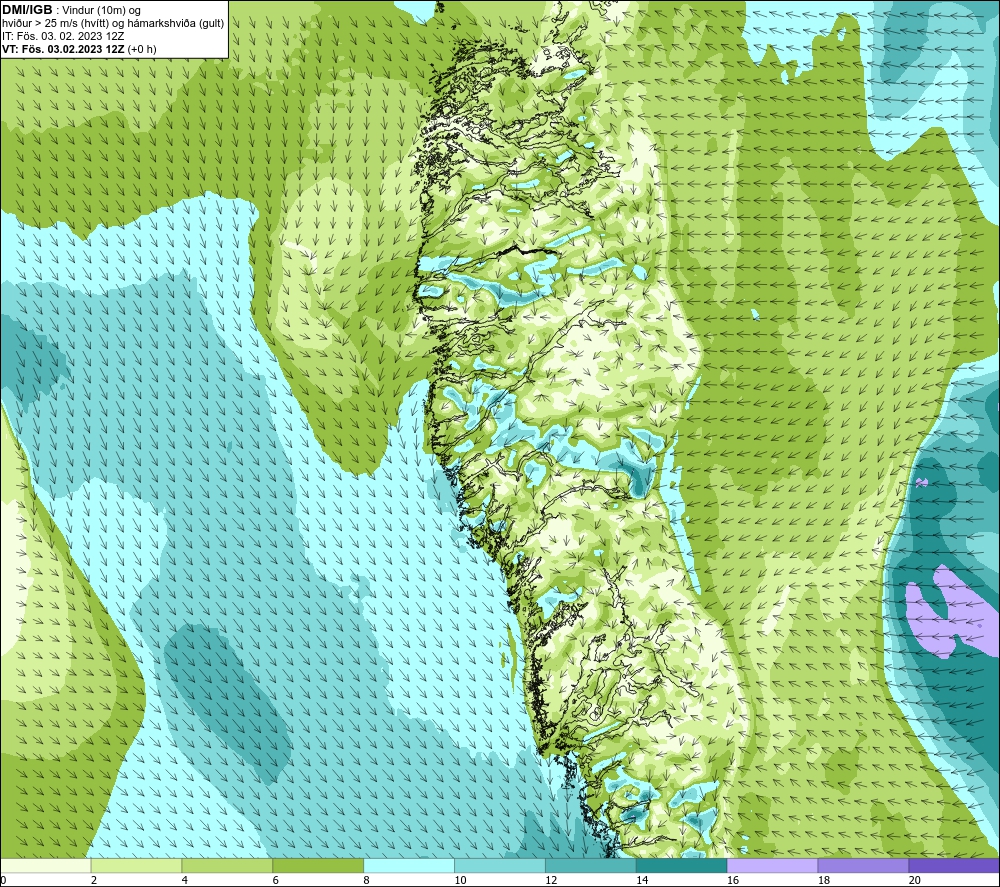Click the 'VT: Fös. 03.02.2023 12Z' line
1000x887 pixels.
click(63, 49)
